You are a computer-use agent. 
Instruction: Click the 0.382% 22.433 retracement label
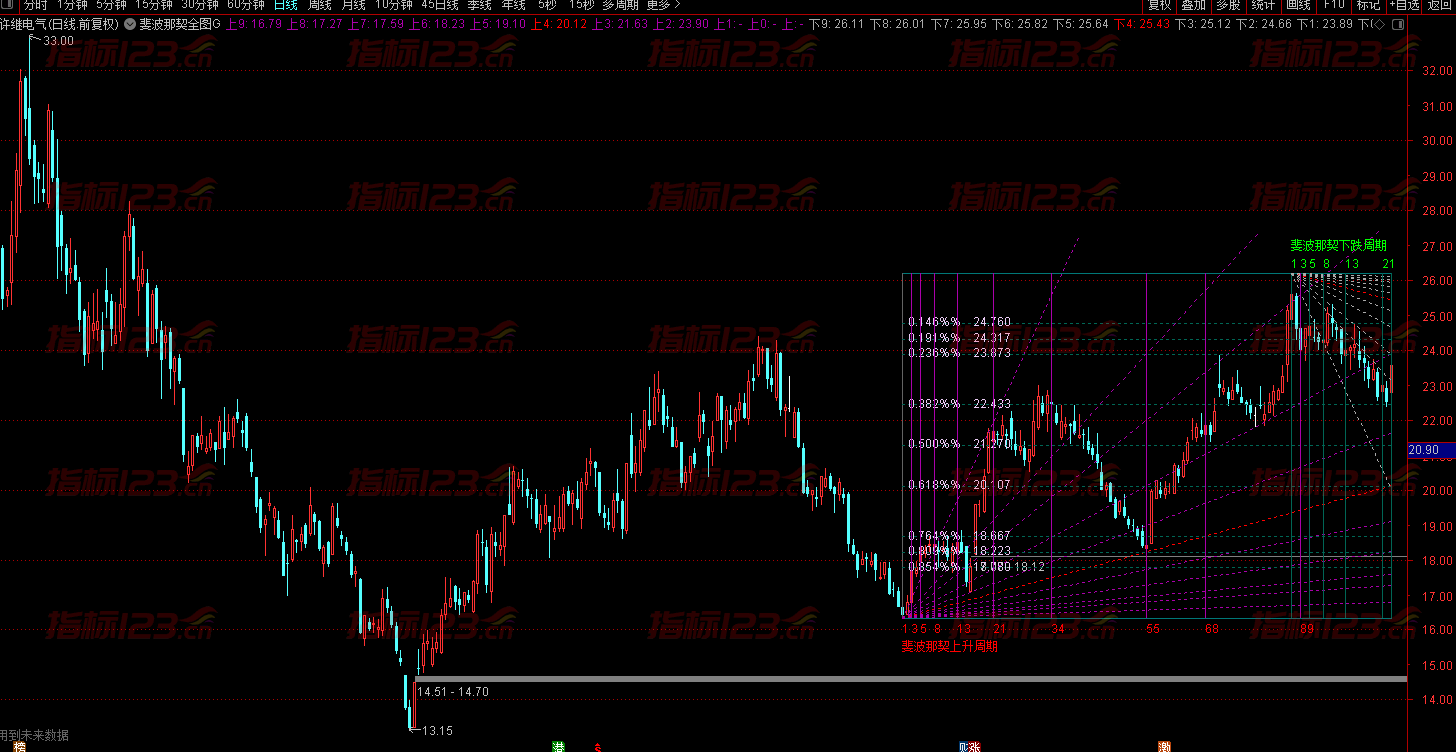click(x=960, y=404)
